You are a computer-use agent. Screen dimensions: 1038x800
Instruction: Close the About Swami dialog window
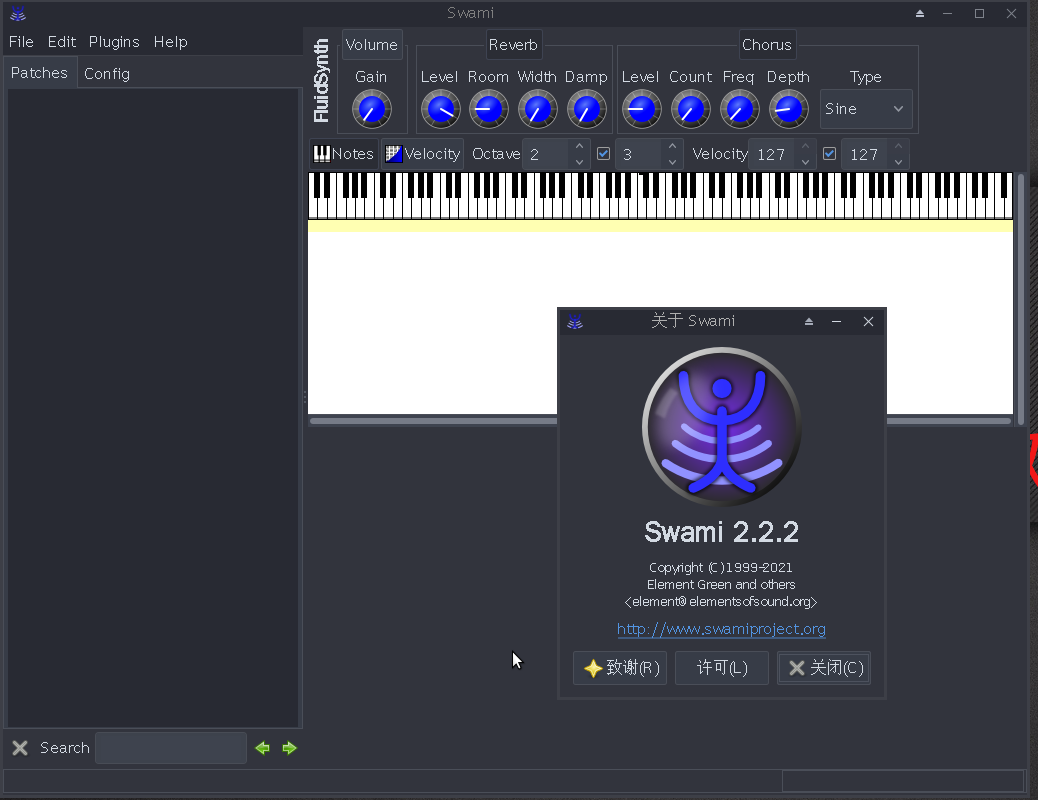(869, 322)
